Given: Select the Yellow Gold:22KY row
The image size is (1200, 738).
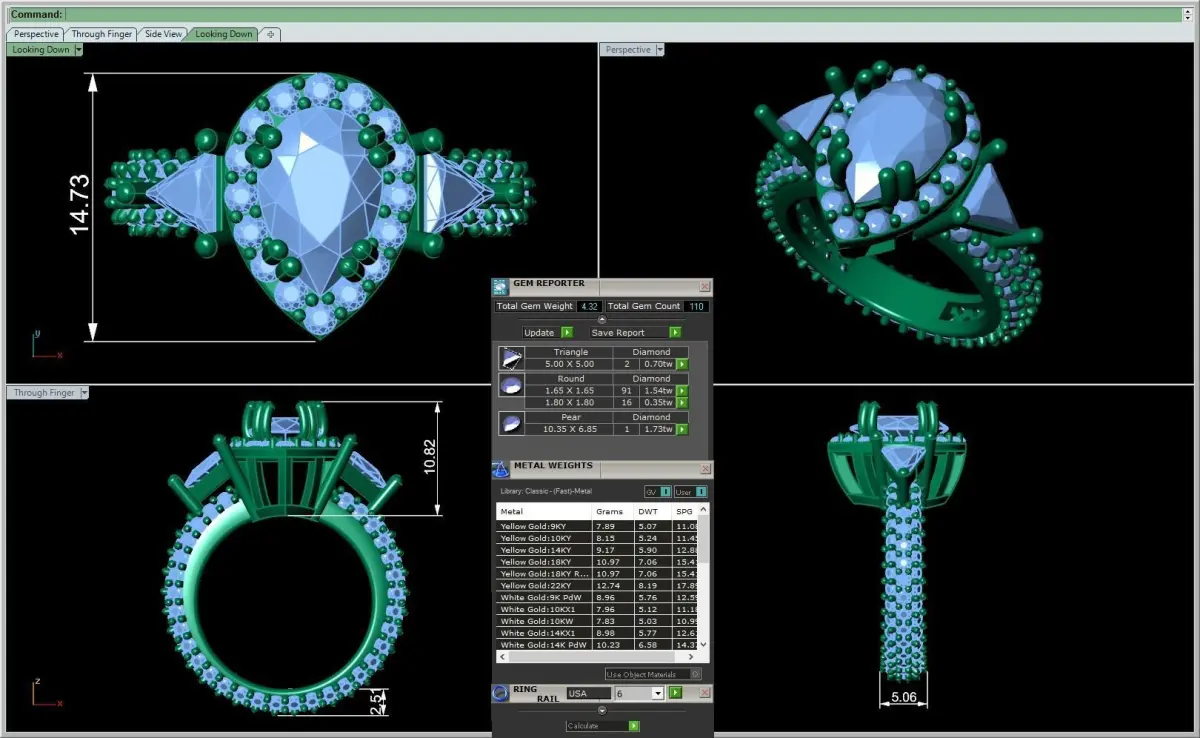Looking at the screenshot, I should point(597,585).
